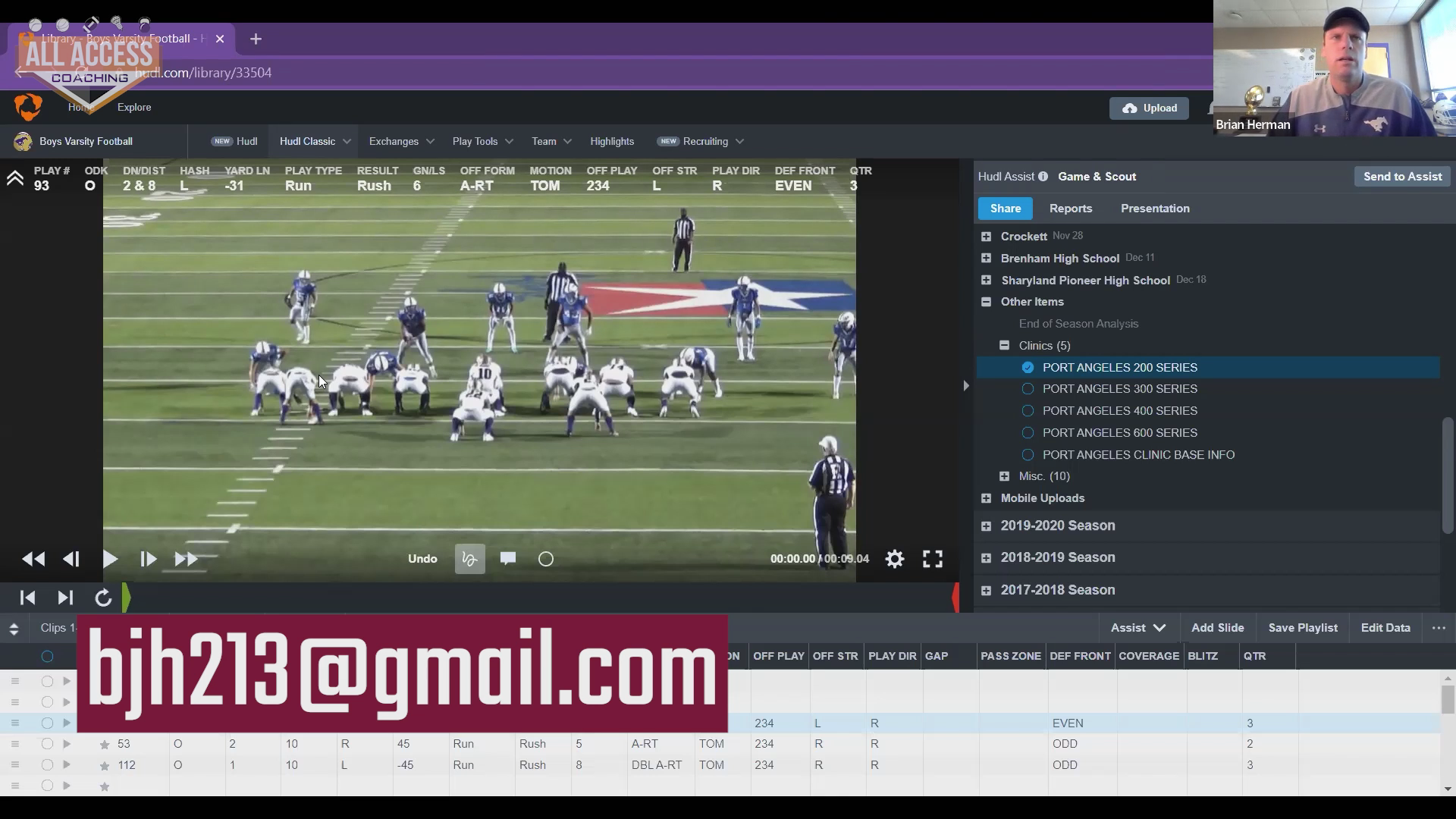Jump to next clip
The height and width of the screenshot is (819, 1456).
coord(65,598)
